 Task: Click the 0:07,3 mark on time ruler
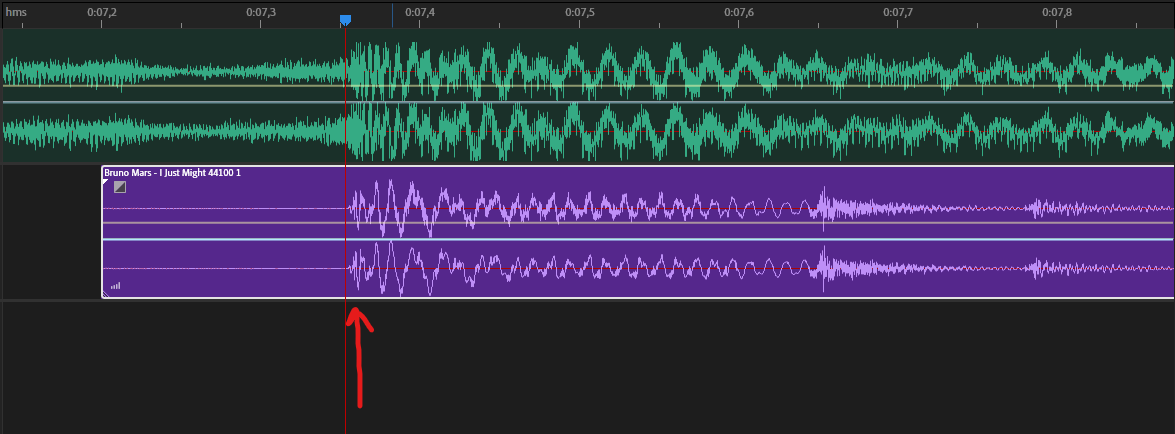click(261, 12)
